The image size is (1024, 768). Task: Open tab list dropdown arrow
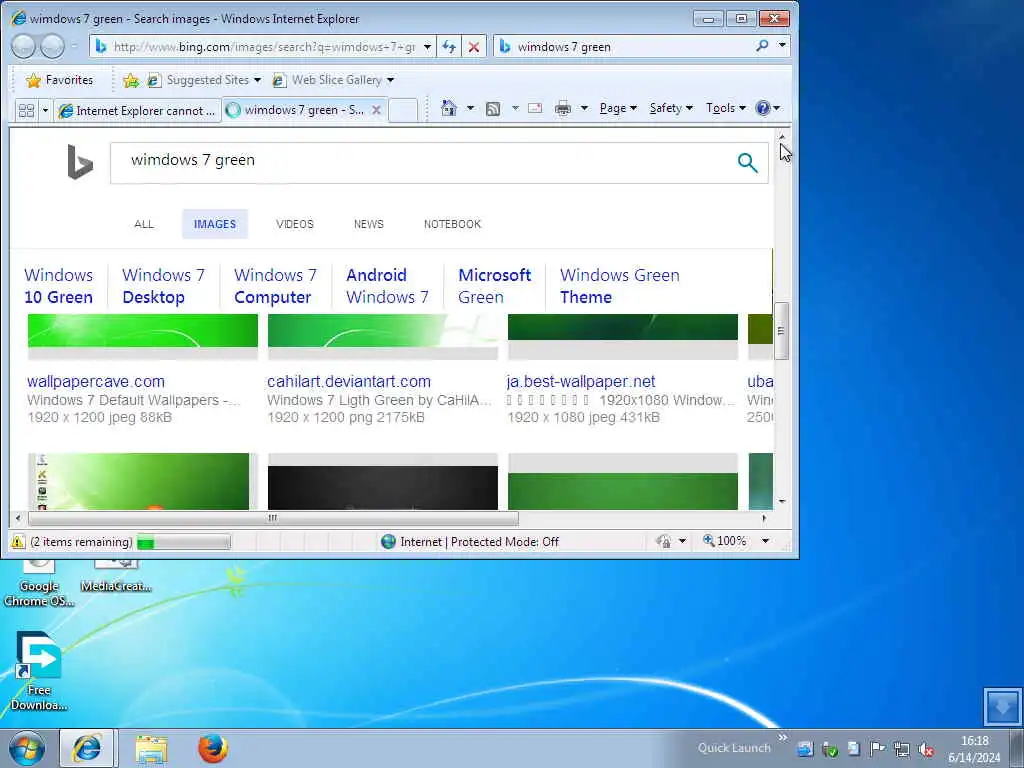coord(45,110)
